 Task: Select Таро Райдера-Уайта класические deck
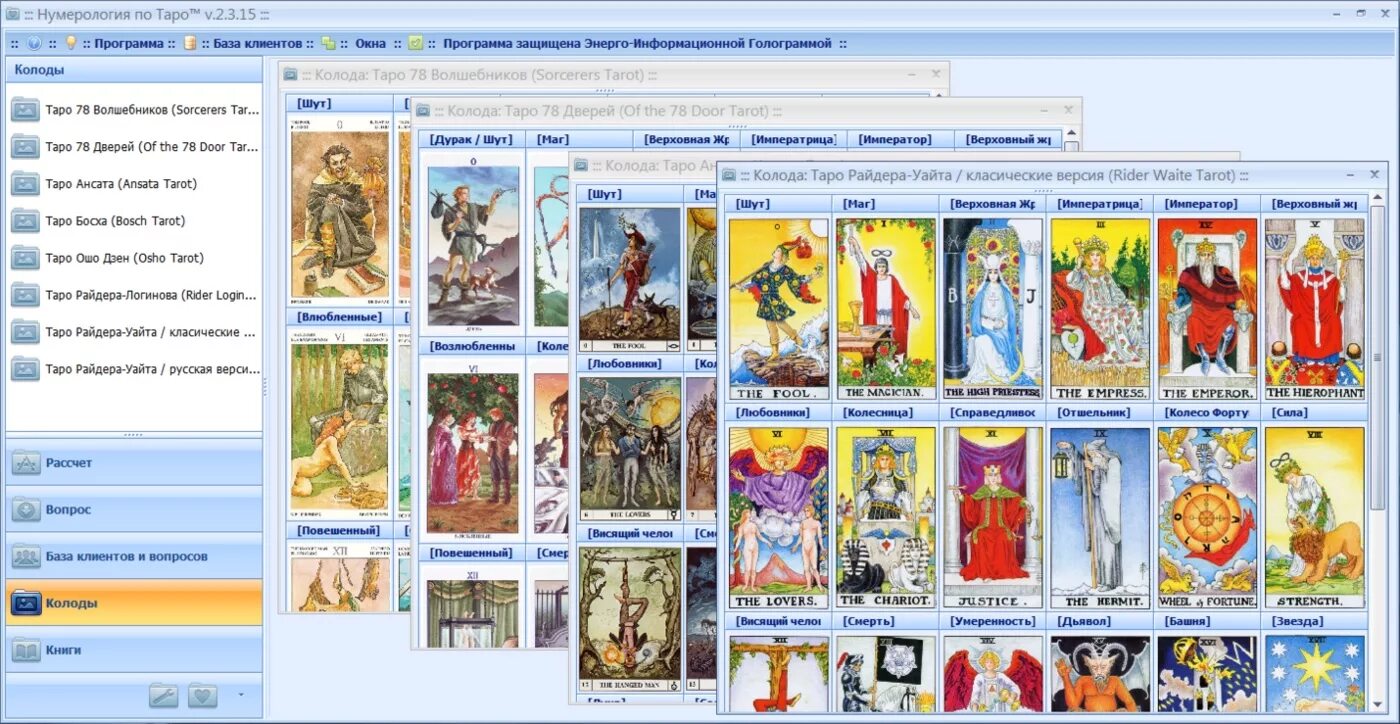[134, 332]
